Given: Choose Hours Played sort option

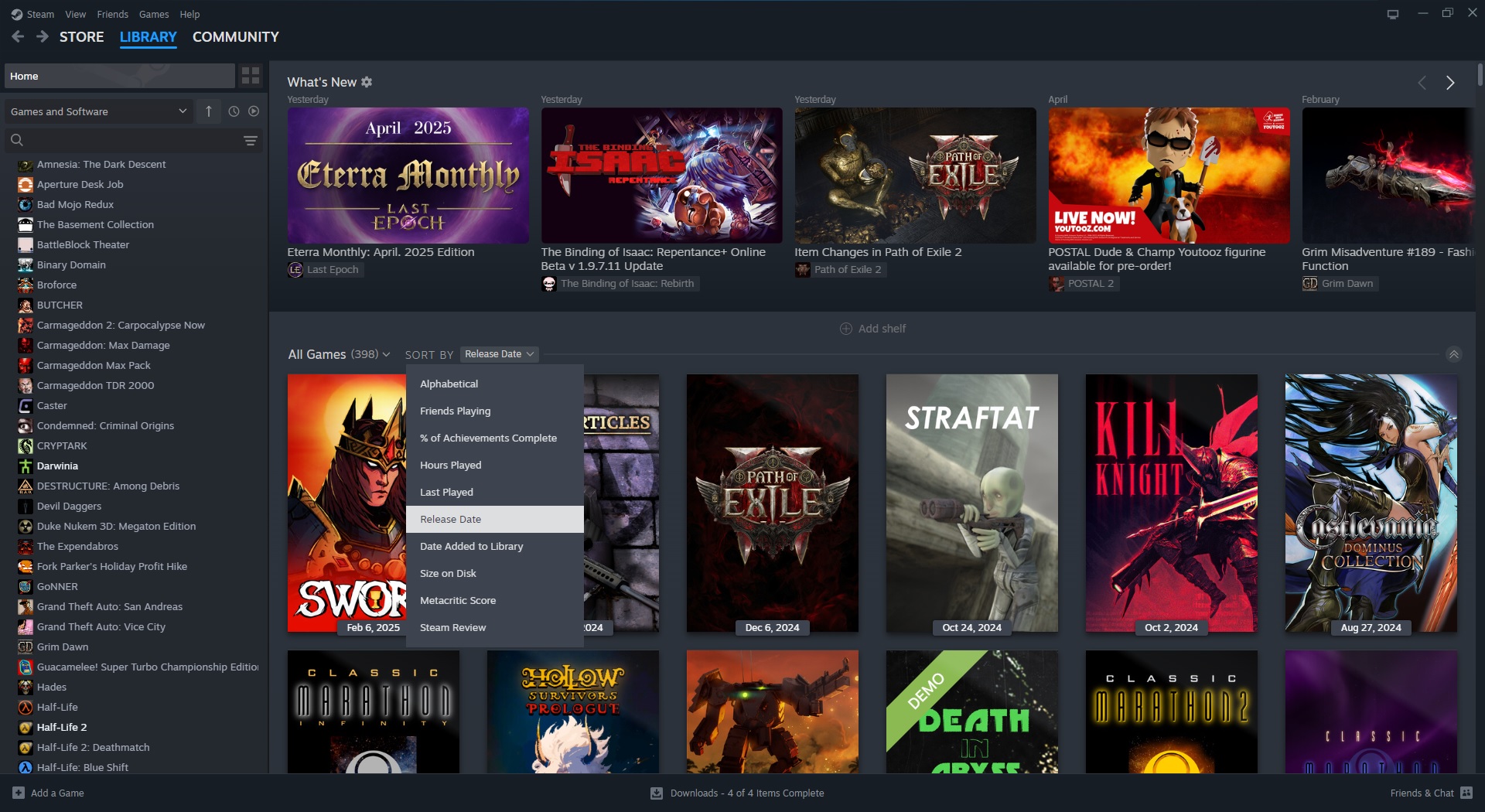Looking at the screenshot, I should tap(495, 465).
